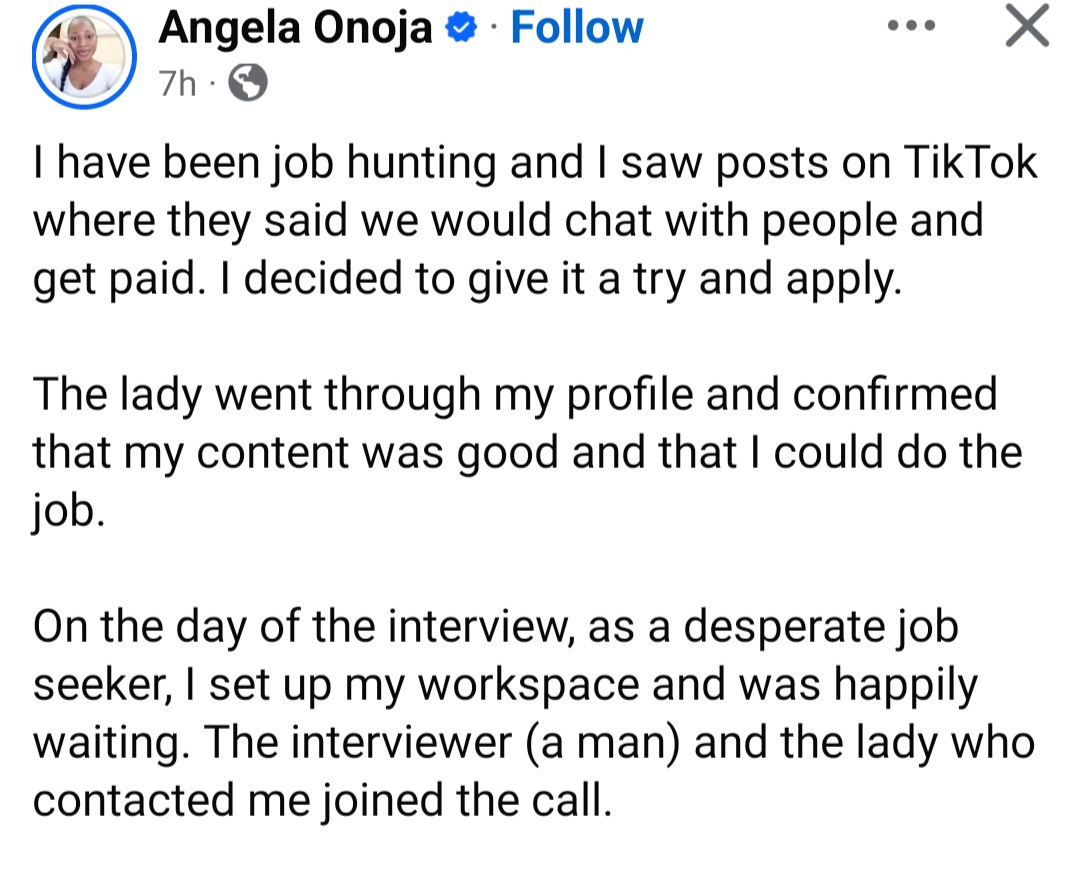The image size is (1080, 880).
Task: Open the Follow link for Angela Onoja
Action: [576, 27]
